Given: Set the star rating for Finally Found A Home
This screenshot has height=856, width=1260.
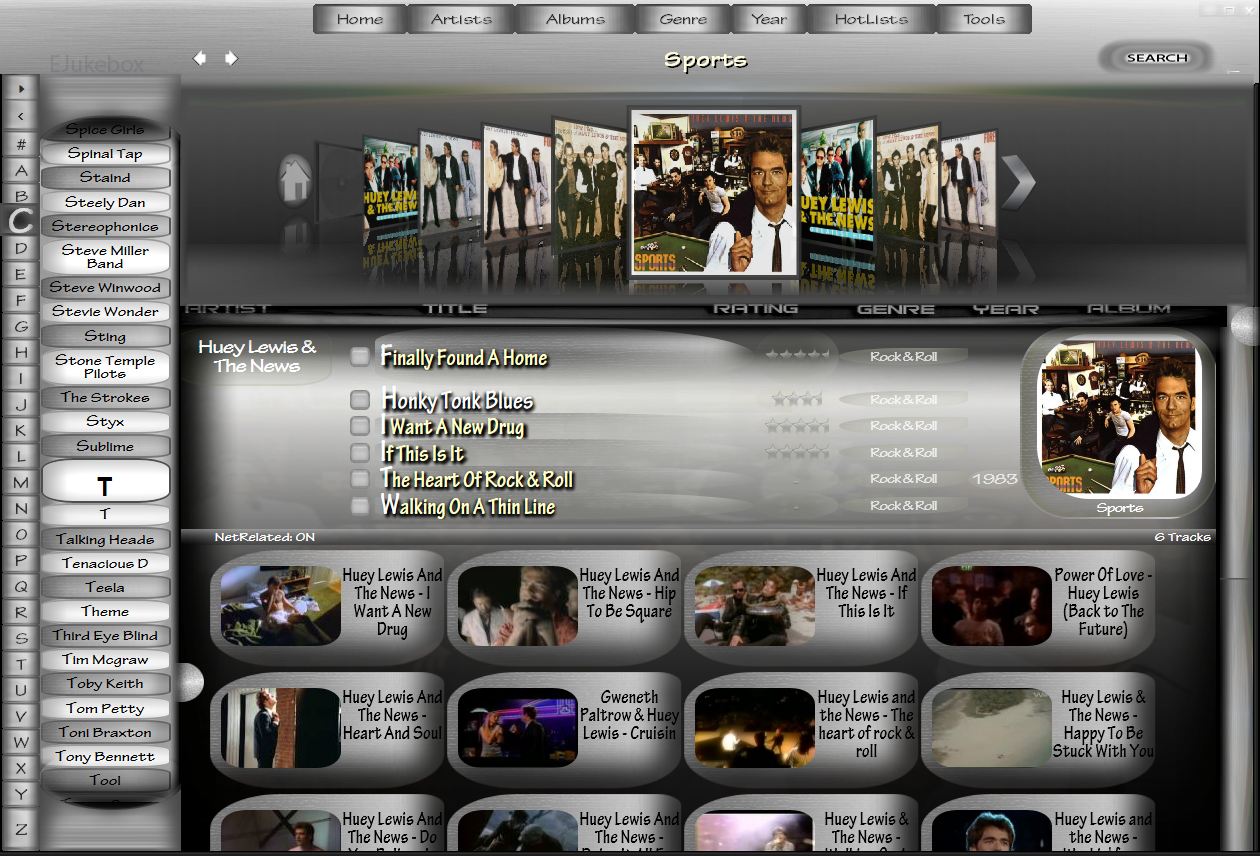Looking at the screenshot, I should click(x=797, y=355).
